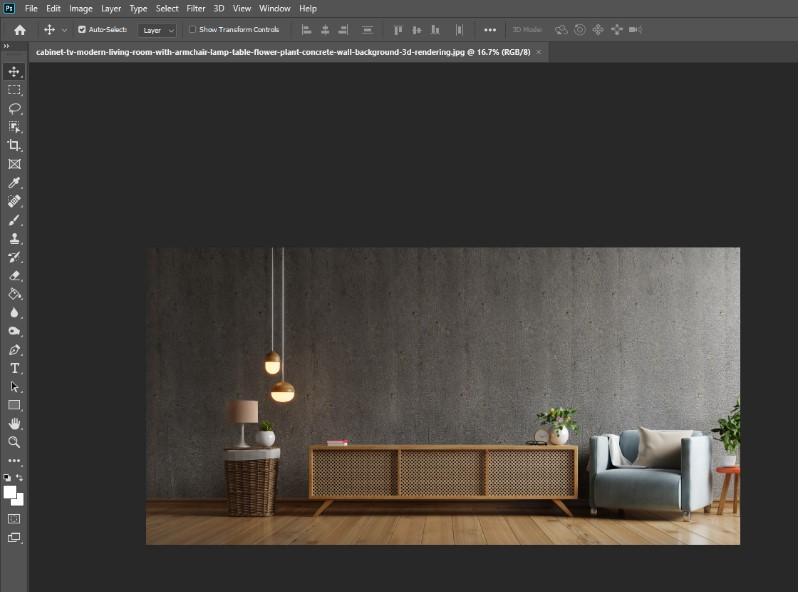Select the Move tool in the toolbar
The width and height of the screenshot is (799, 592).
(14, 71)
